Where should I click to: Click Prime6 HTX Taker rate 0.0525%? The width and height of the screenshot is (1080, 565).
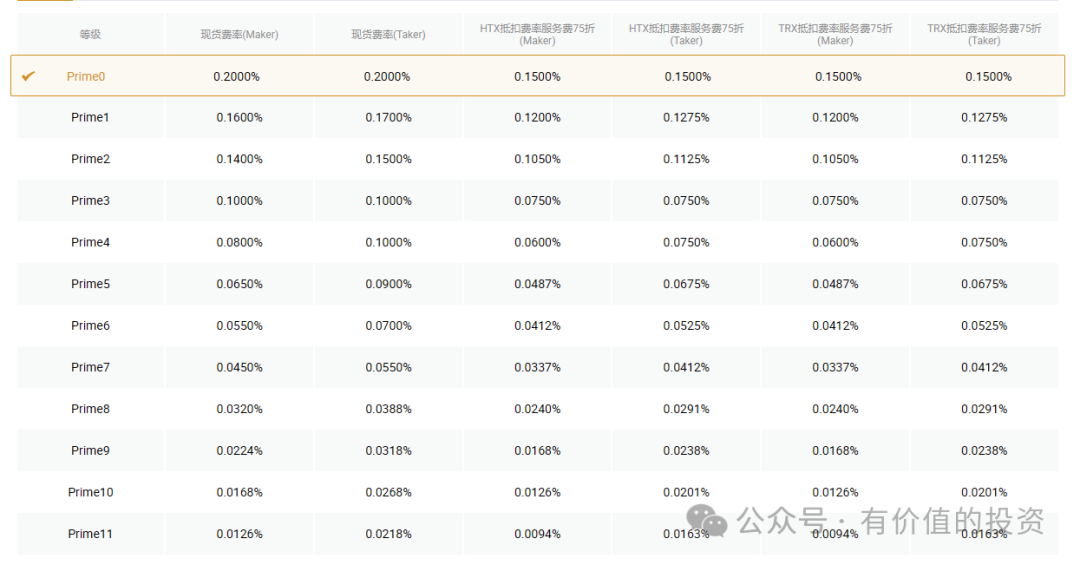click(687, 326)
